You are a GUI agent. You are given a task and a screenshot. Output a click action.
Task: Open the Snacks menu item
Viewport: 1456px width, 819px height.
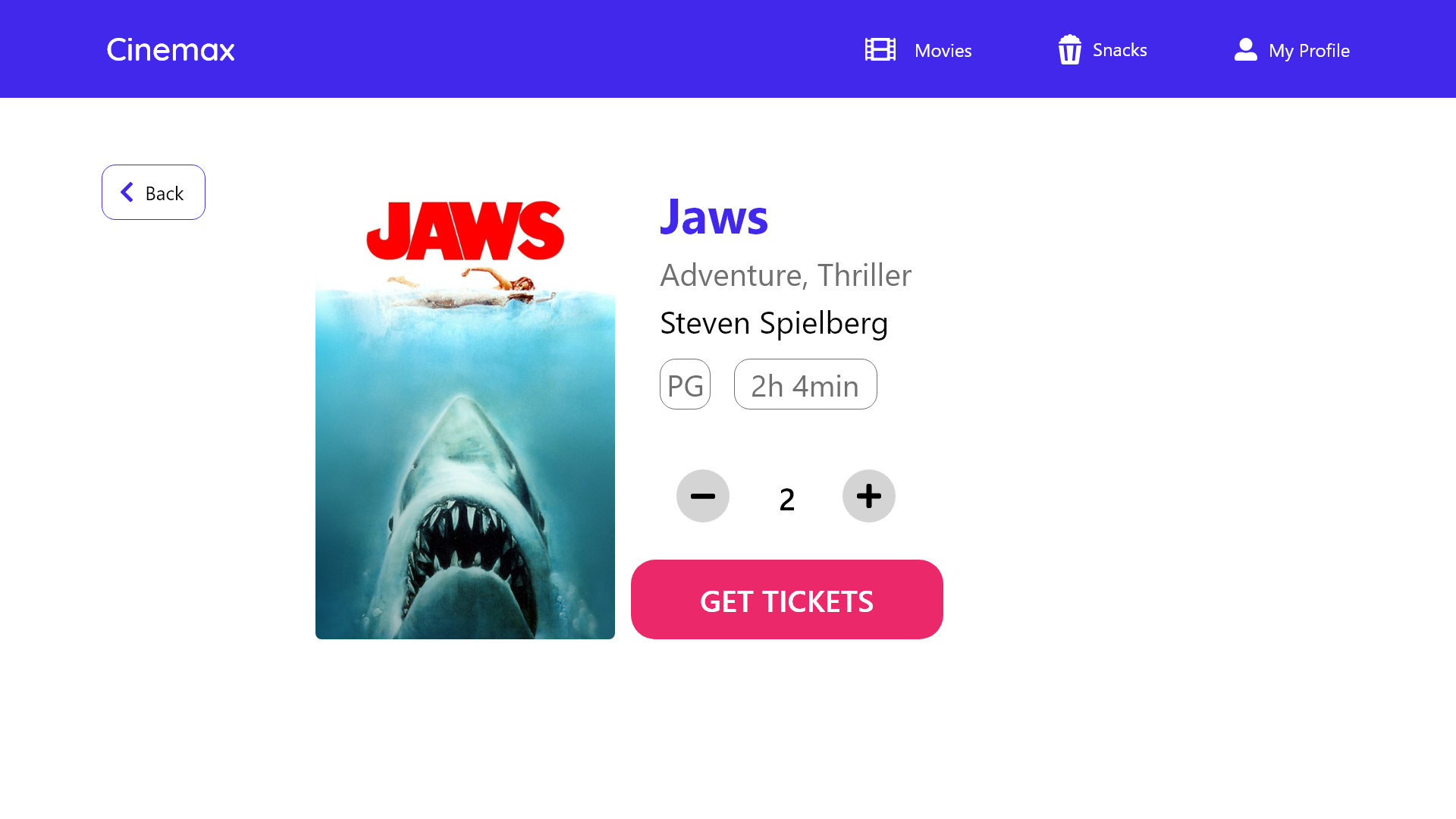click(1102, 50)
